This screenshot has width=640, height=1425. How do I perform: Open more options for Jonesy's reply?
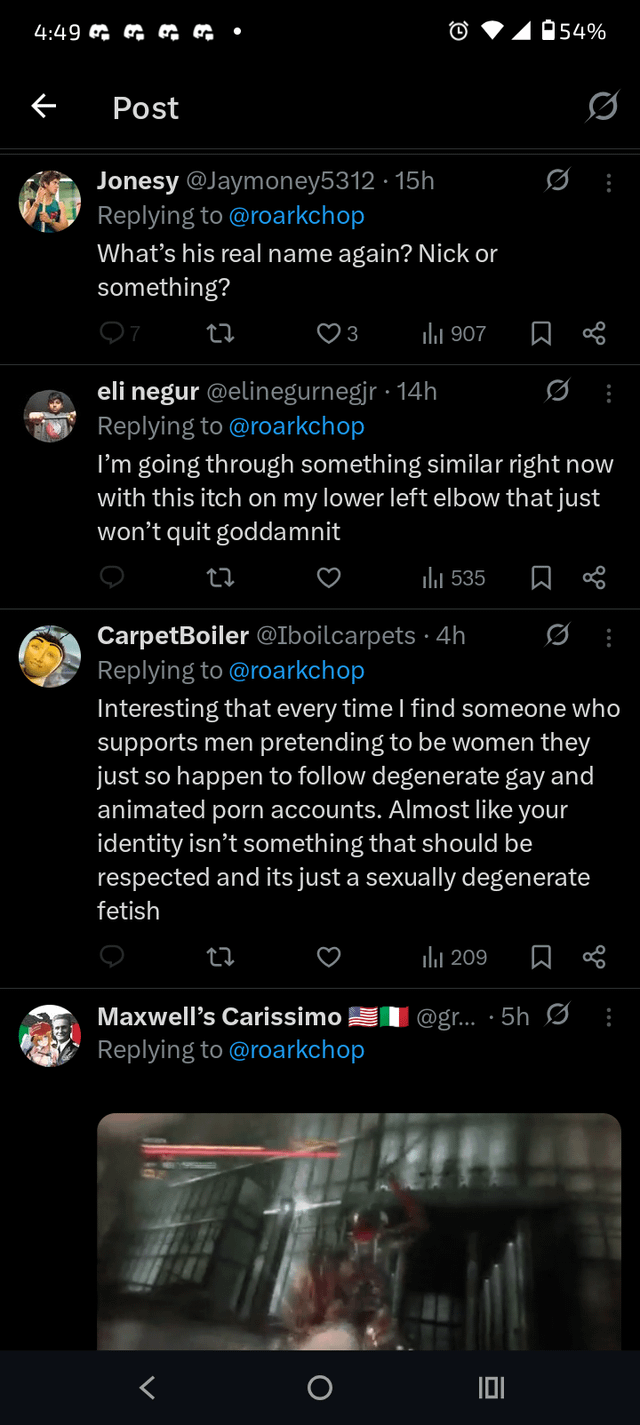coord(609,182)
